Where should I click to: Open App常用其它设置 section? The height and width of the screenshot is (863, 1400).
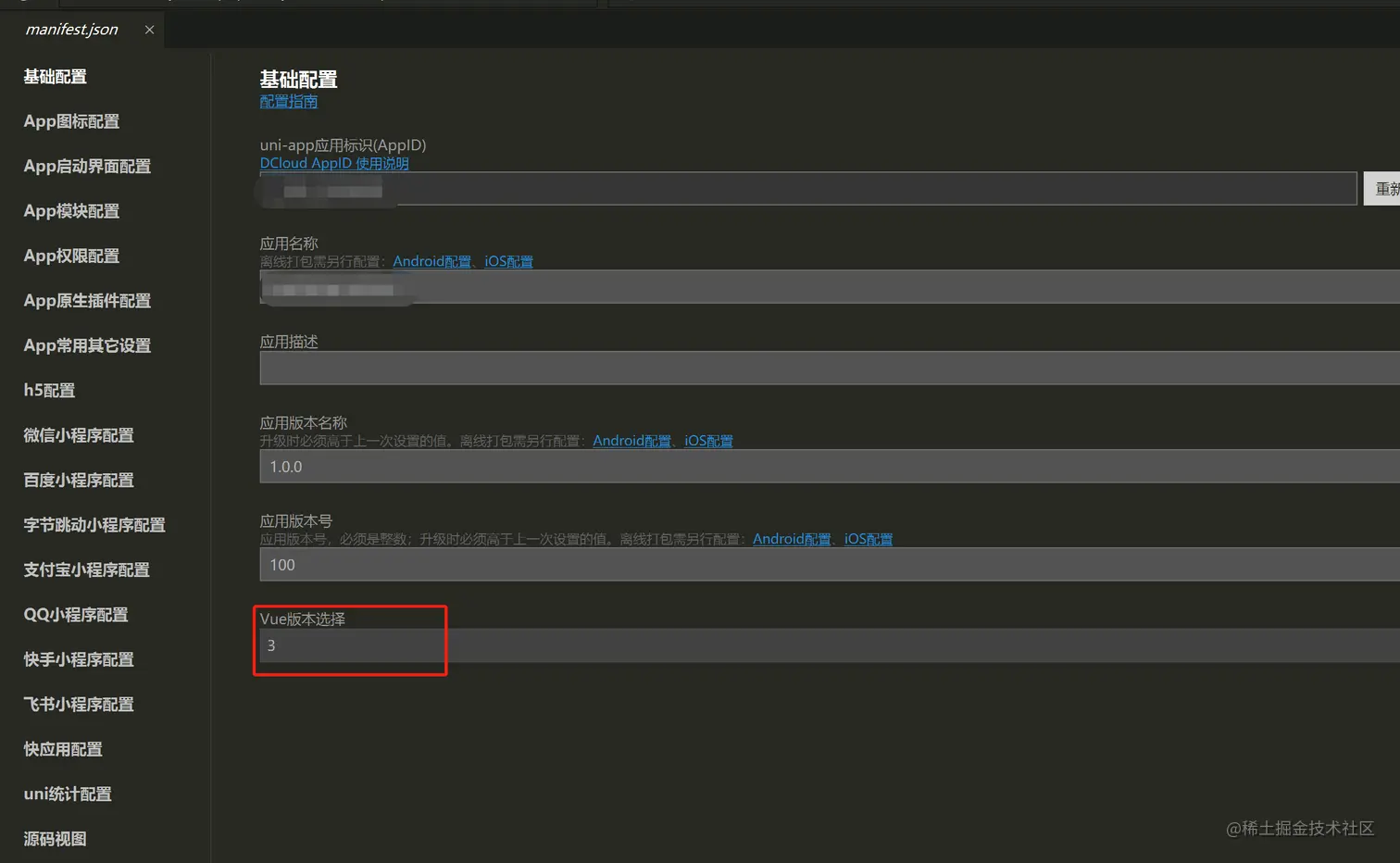pyautogui.click(x=87, y=345)
